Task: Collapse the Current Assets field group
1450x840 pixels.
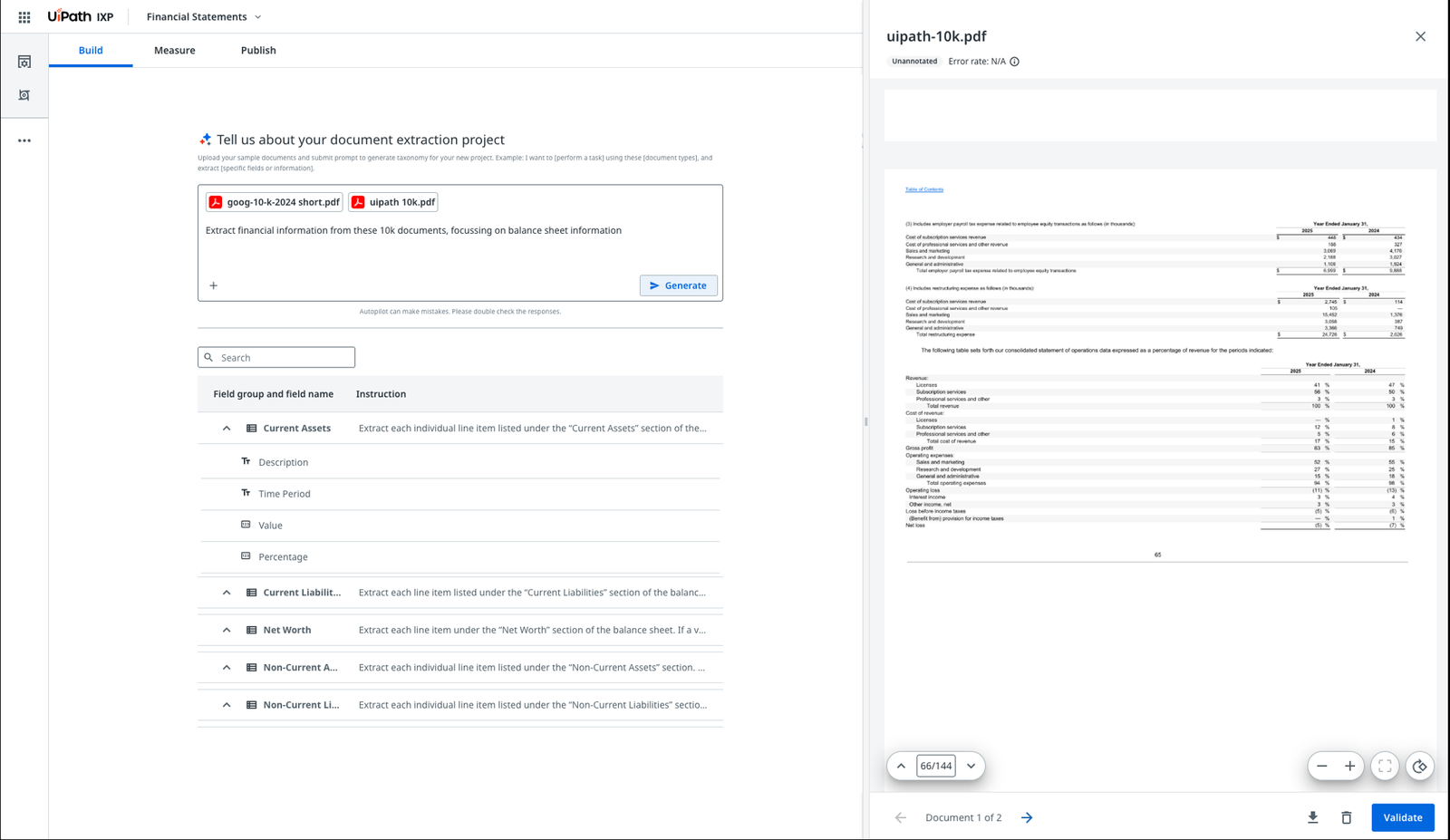Action: (227, 429)
